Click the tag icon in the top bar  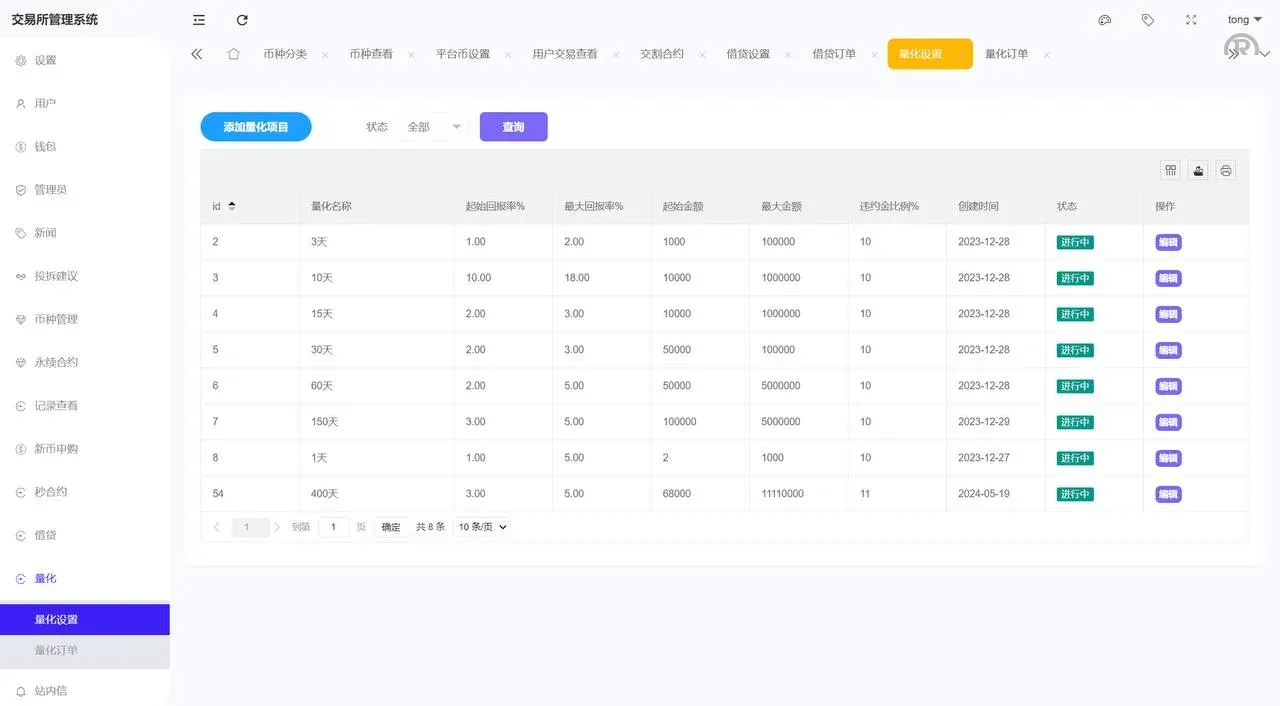(x=1147, y=18)
